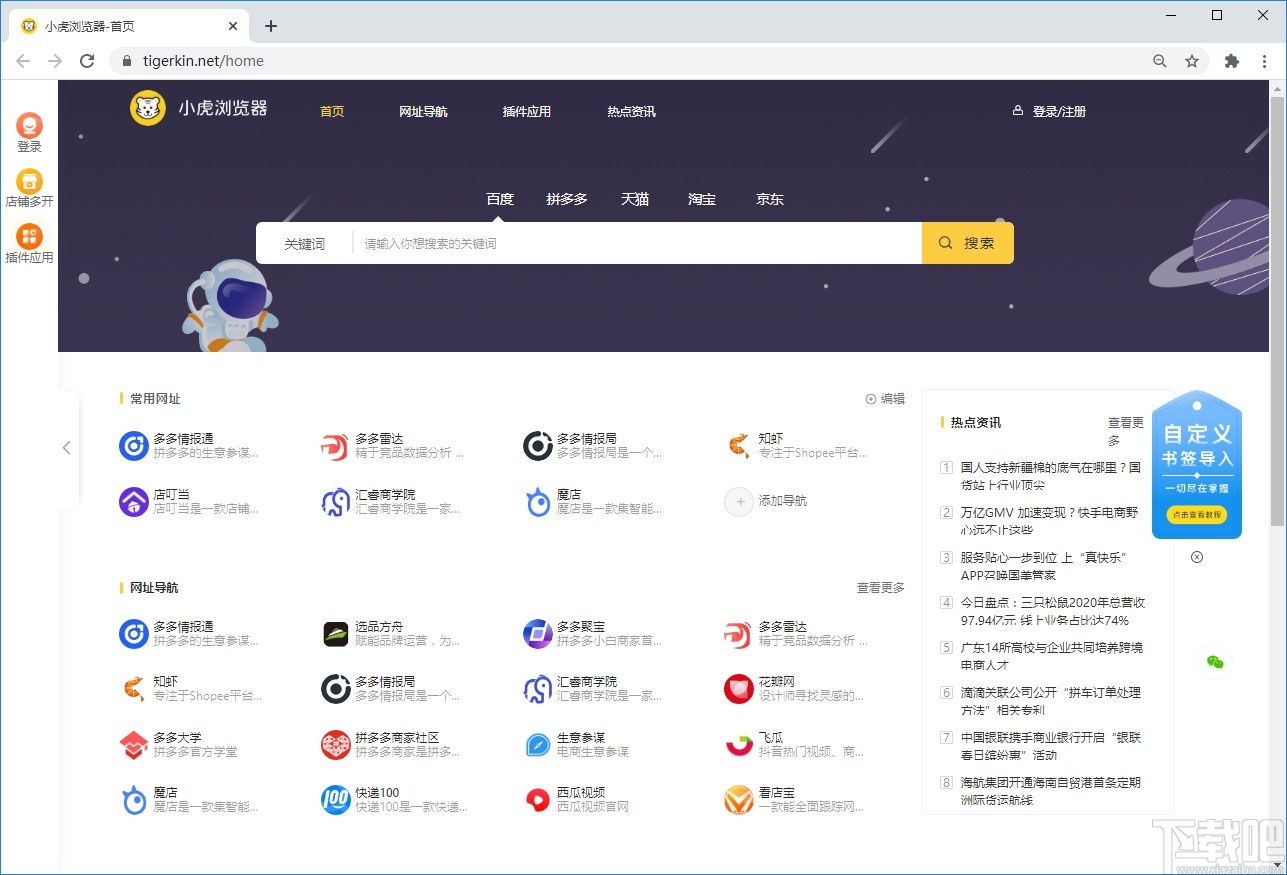1287x875 pixels.
Task: Click the 登录/注册 link at top right
Action: [x=1060, y=111]
